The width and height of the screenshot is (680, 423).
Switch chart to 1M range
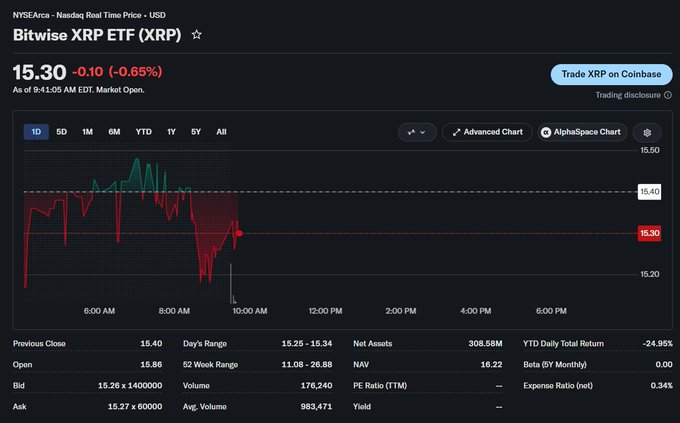[x=88, y=132]
